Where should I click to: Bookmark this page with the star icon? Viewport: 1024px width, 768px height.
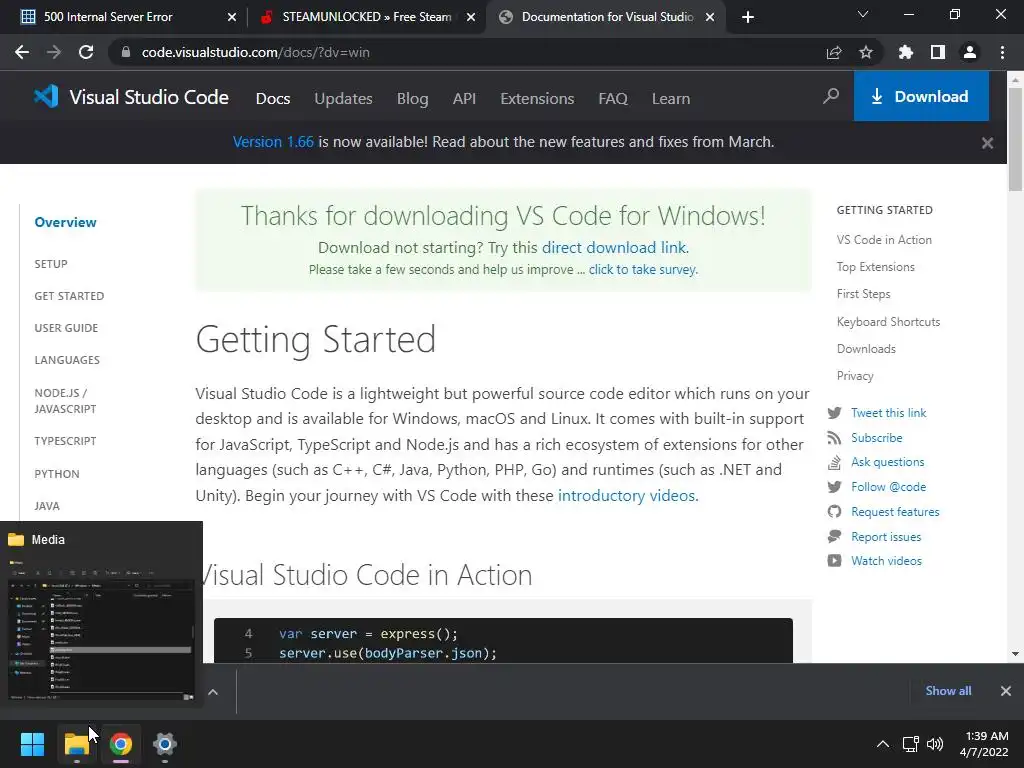click(x=866, y=52)
